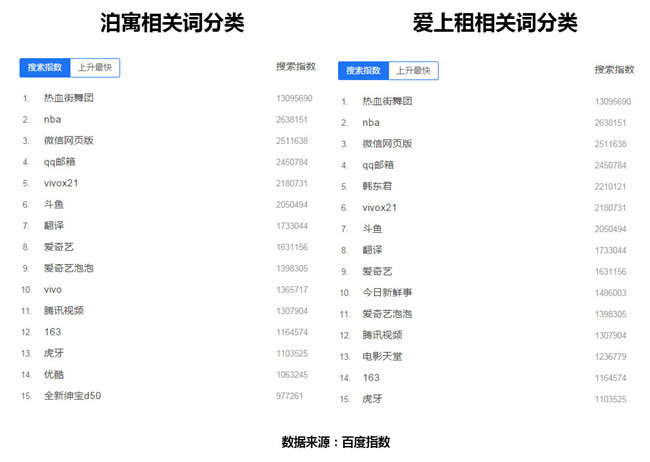Select vivox21 ranked 5 in 泊寓 list
The height and width of the screenshot is (462, 650).
pos(61,183)
